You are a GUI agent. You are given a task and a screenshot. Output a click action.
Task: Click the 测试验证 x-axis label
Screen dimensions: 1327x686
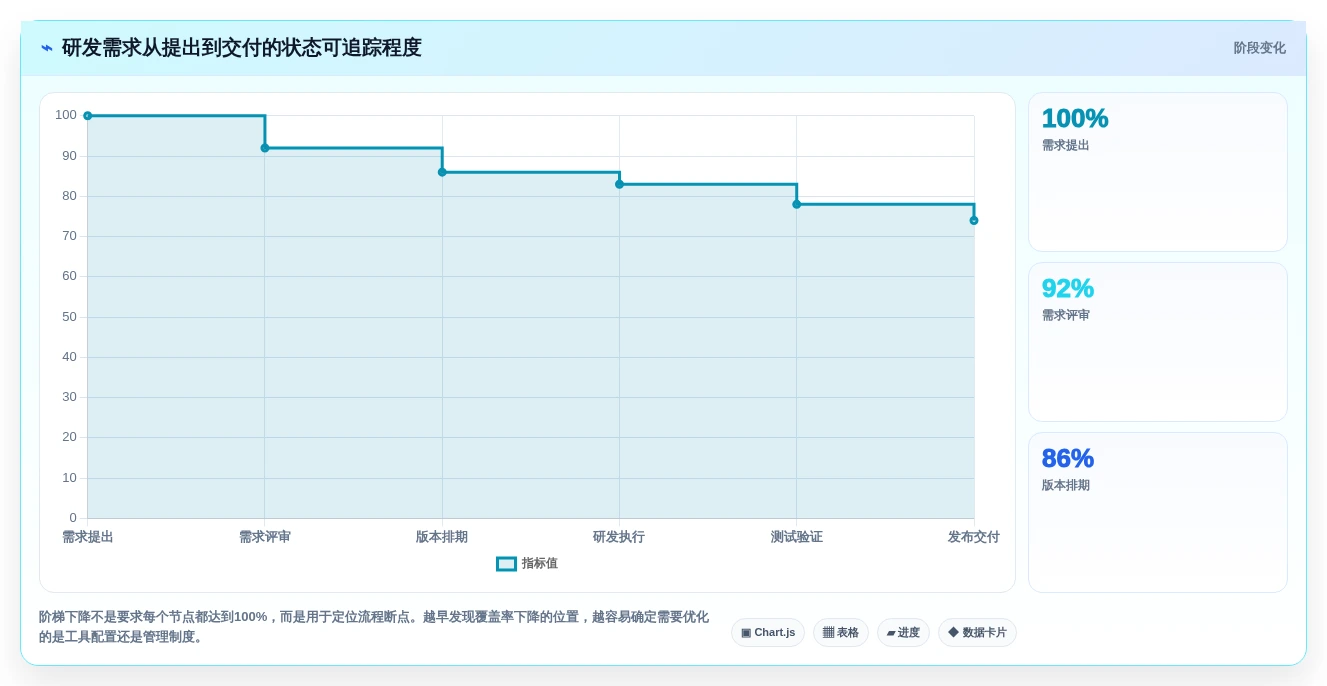[x=797, y=537]
